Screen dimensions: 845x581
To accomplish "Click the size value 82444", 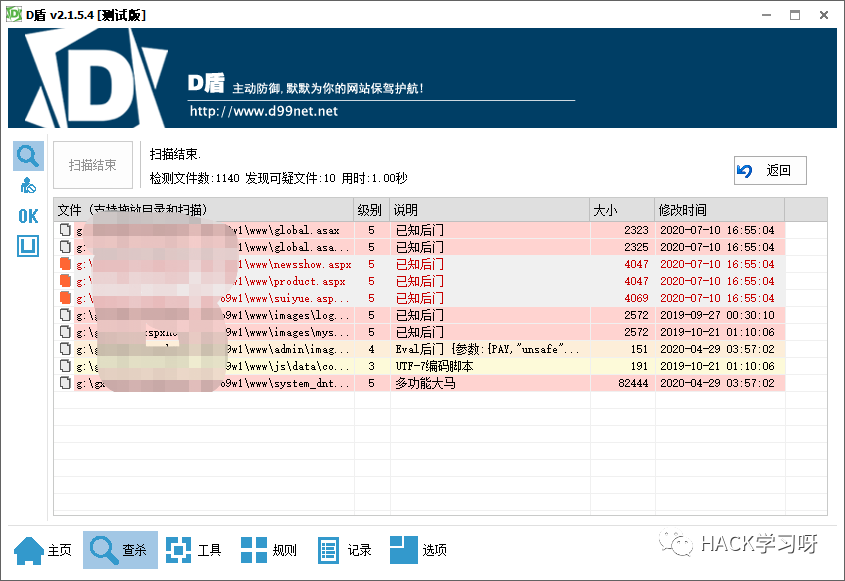I will tap(633, 383).
